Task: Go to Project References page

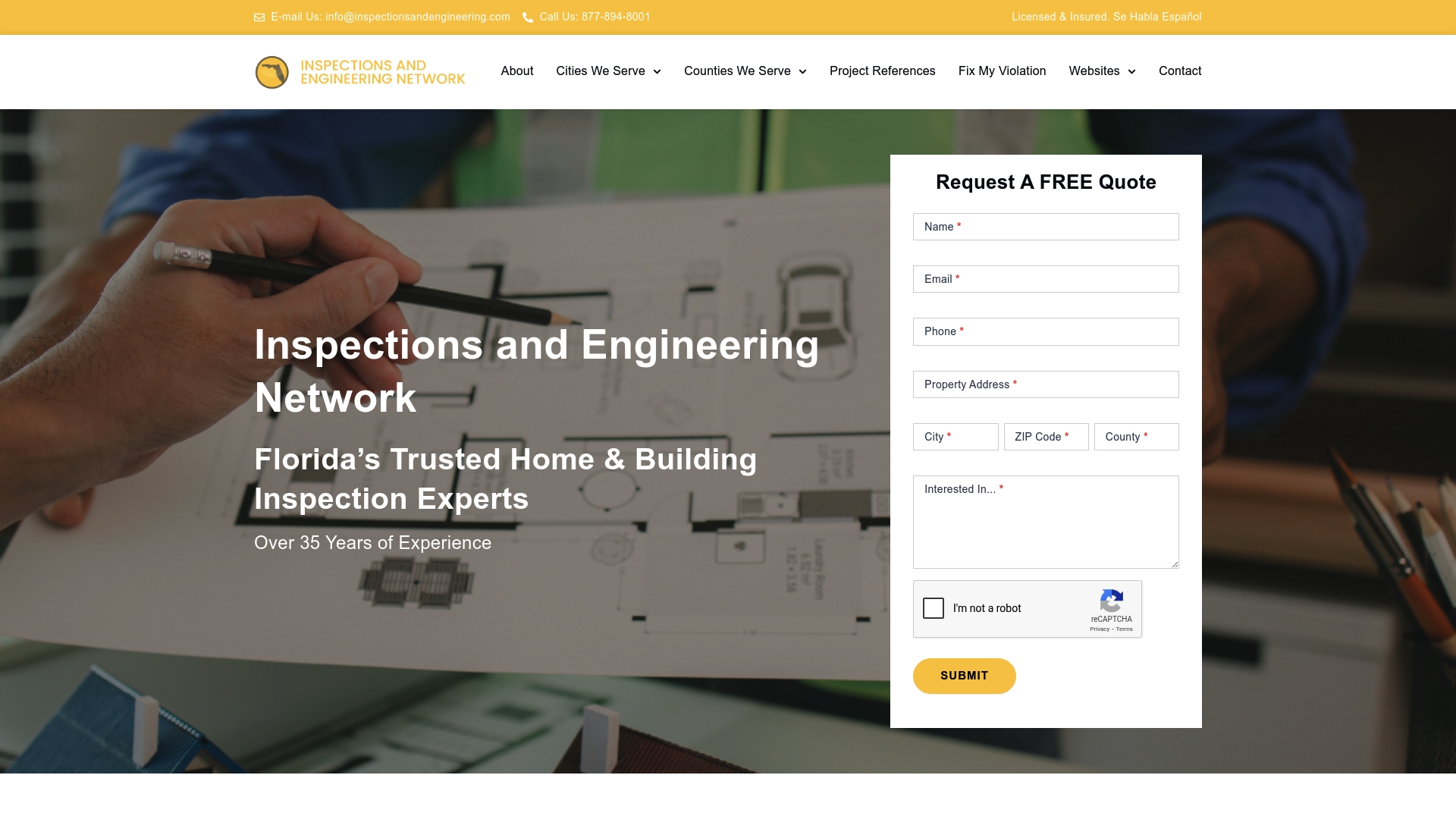Action: tap(882, 71)
